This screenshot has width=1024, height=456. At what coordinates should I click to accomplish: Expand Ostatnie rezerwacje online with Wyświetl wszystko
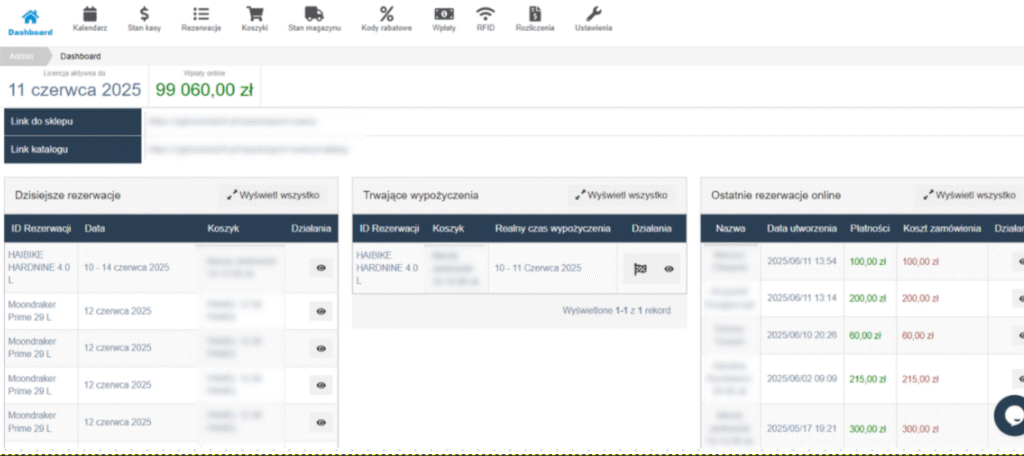click(x=969, y=195)
